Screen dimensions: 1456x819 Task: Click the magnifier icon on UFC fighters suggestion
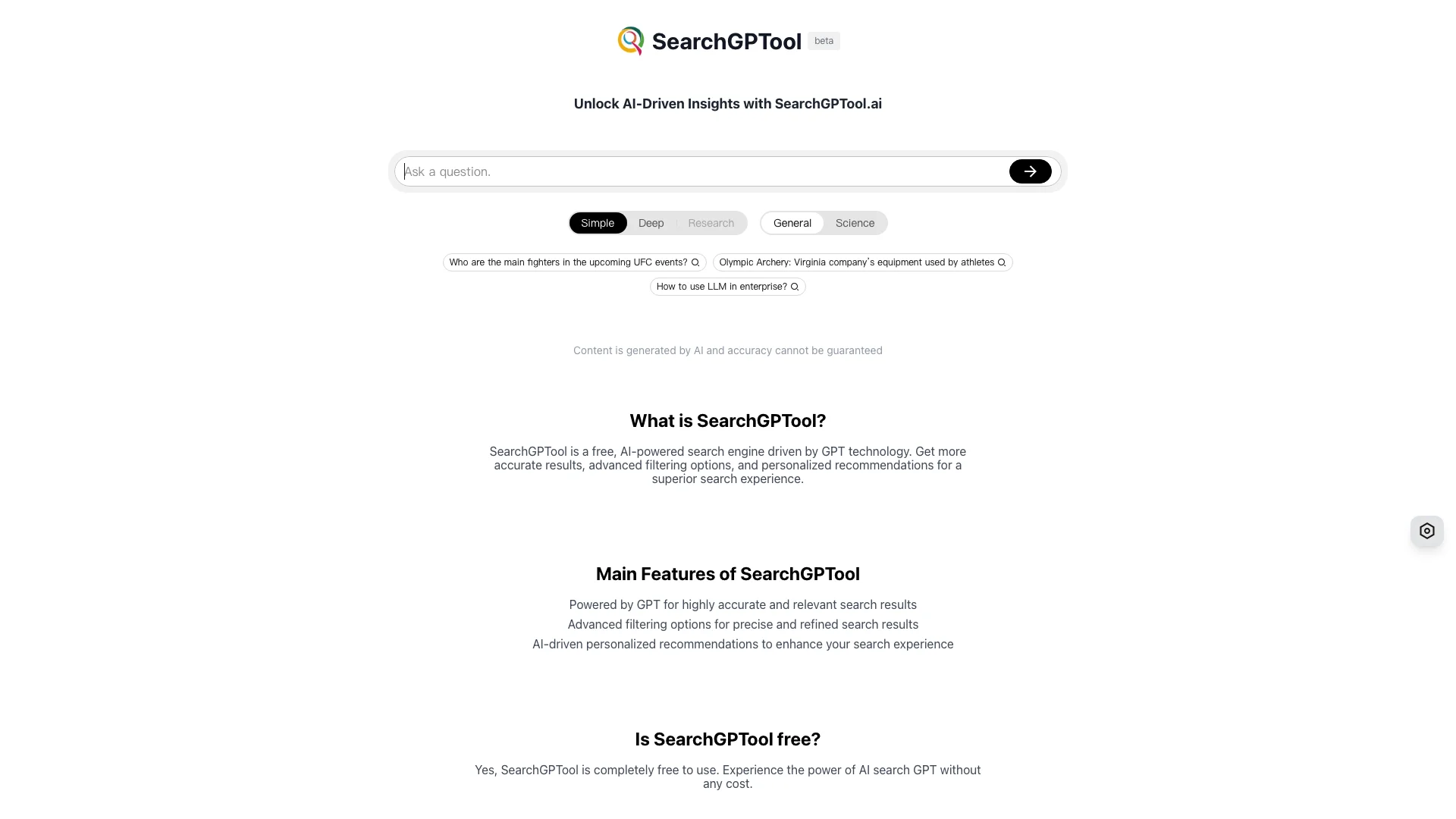(696, 262)
